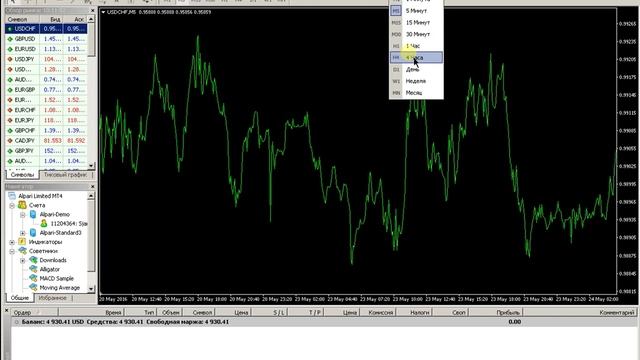
Task: Pick the 30 Минут timeframe
Action: (x=416, y=34)
